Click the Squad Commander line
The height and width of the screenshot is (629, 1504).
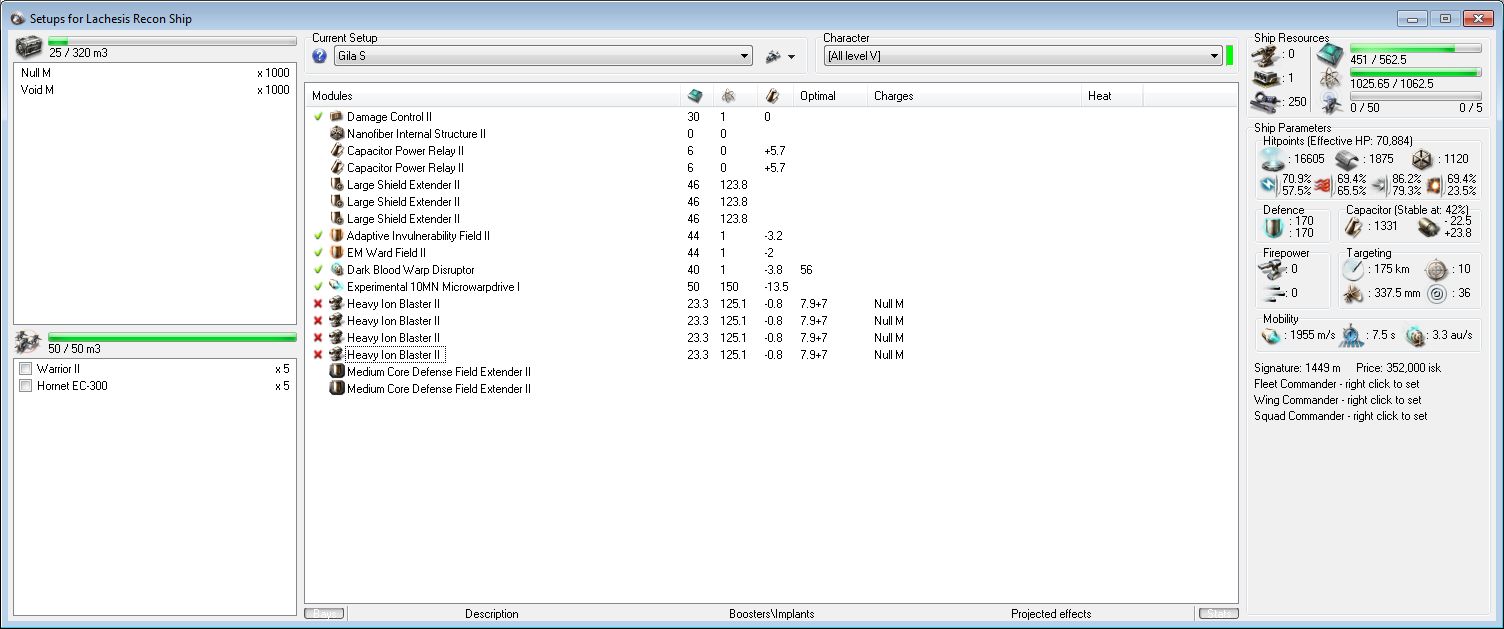tap(1341, 416)
